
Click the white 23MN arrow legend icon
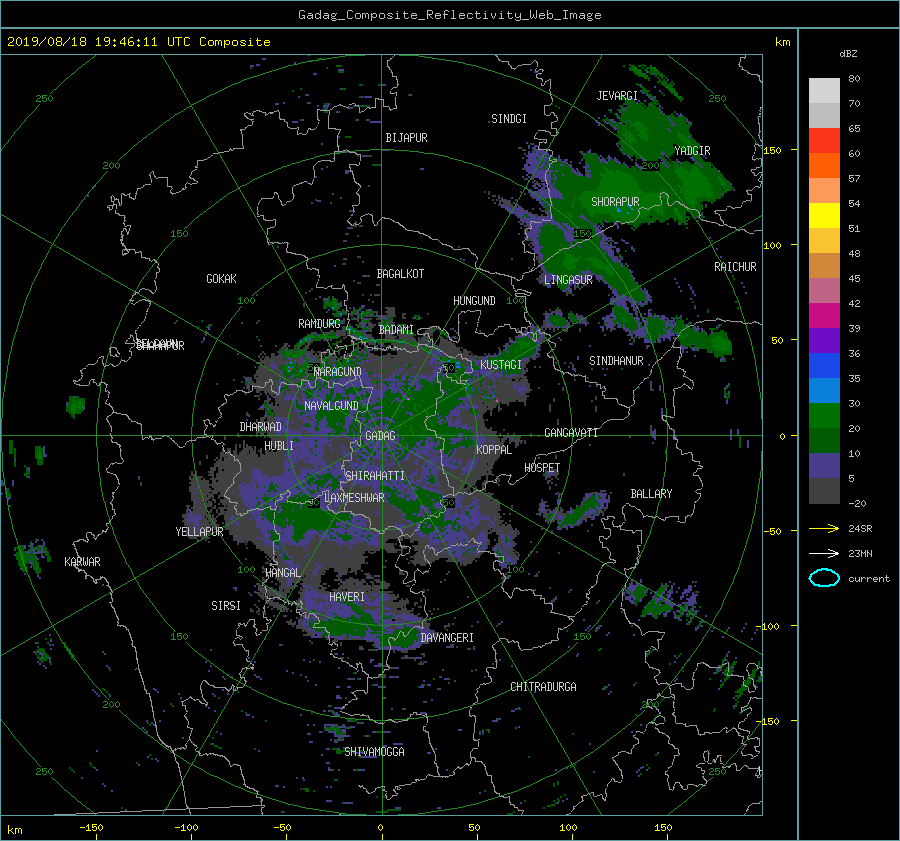tap(824, 553)
